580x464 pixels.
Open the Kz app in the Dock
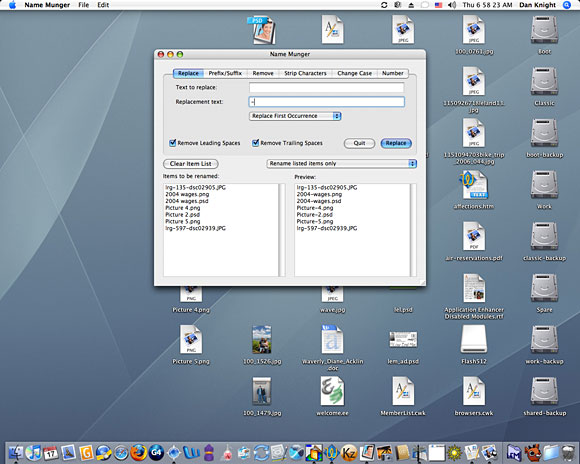tap(349, 453)
